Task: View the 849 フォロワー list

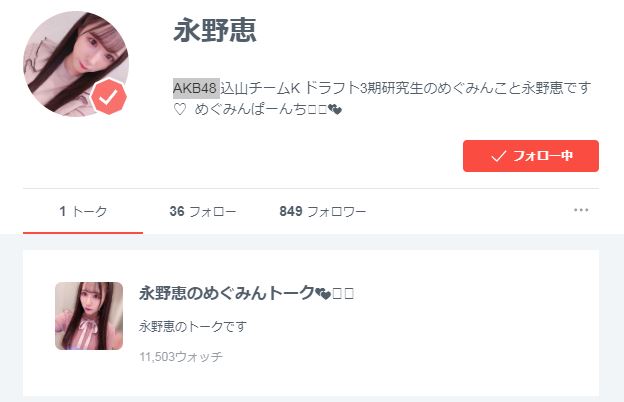Action: click(x=322, y=211)
